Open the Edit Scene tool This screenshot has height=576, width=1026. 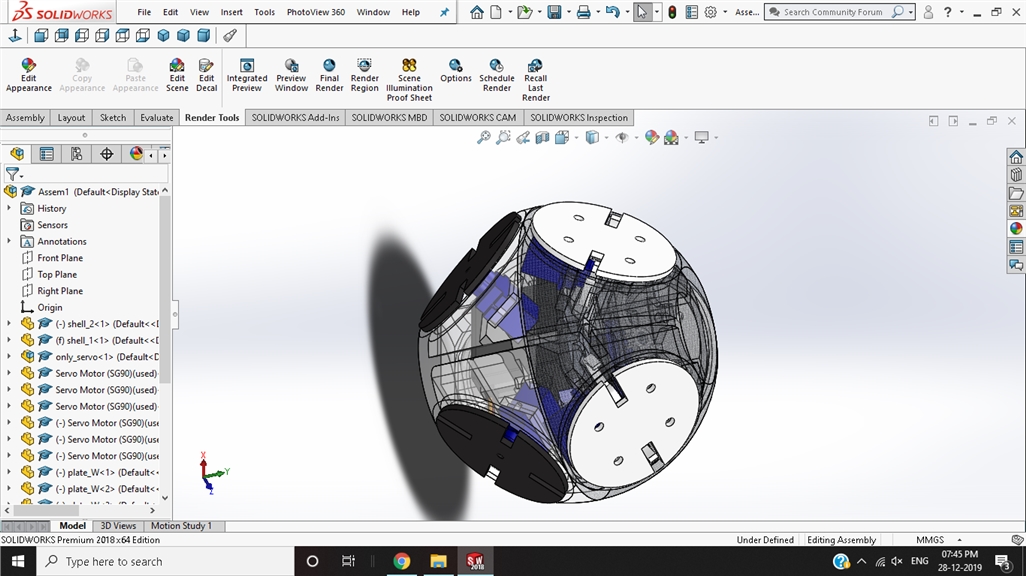point(177,75)
